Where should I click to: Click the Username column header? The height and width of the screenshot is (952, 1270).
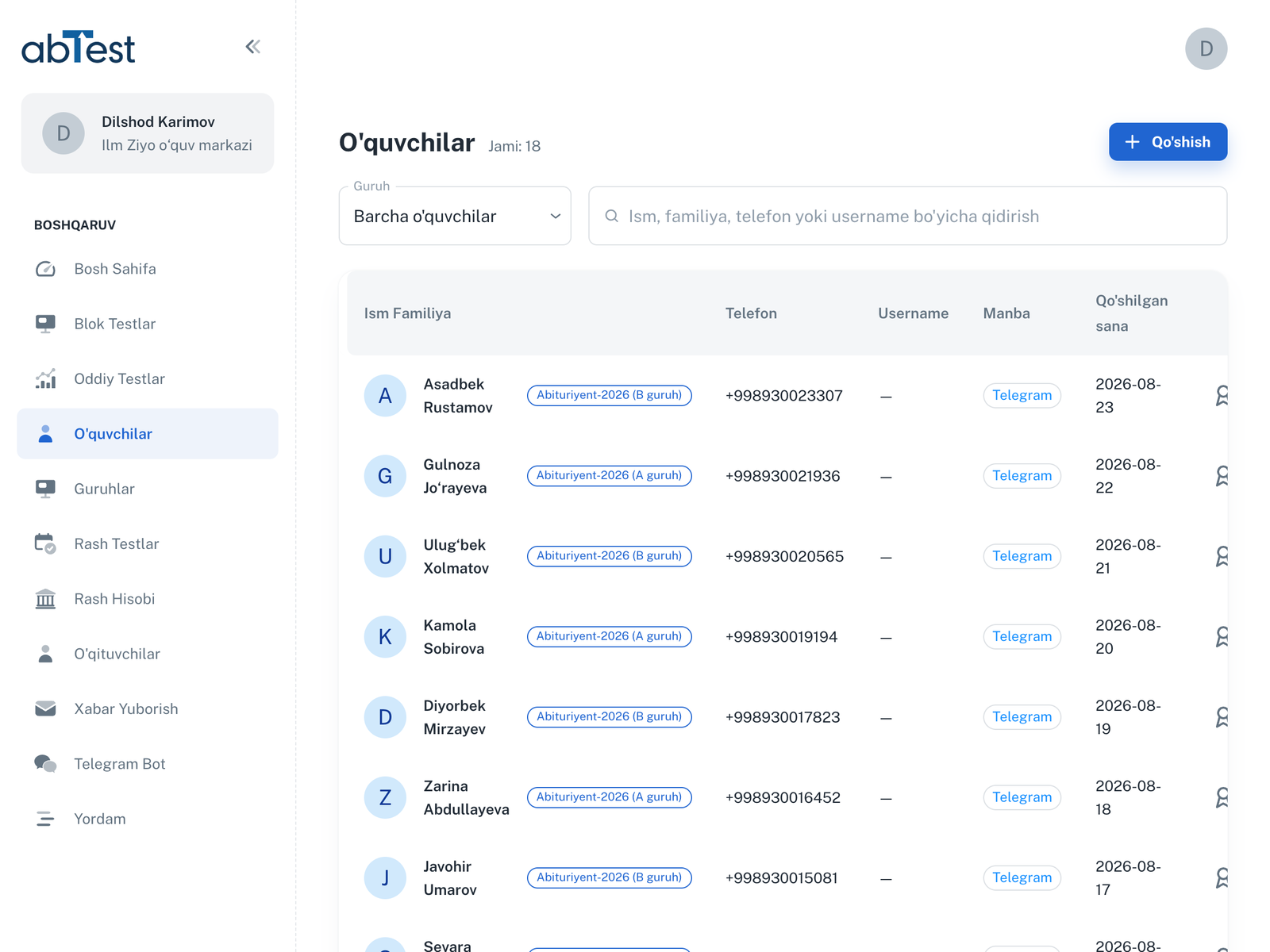tap(913, 313)
